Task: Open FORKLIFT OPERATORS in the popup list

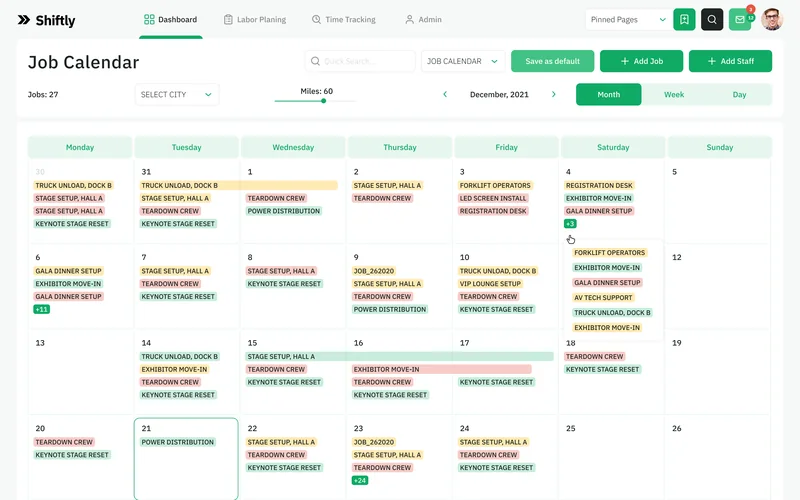Action: 609,253
